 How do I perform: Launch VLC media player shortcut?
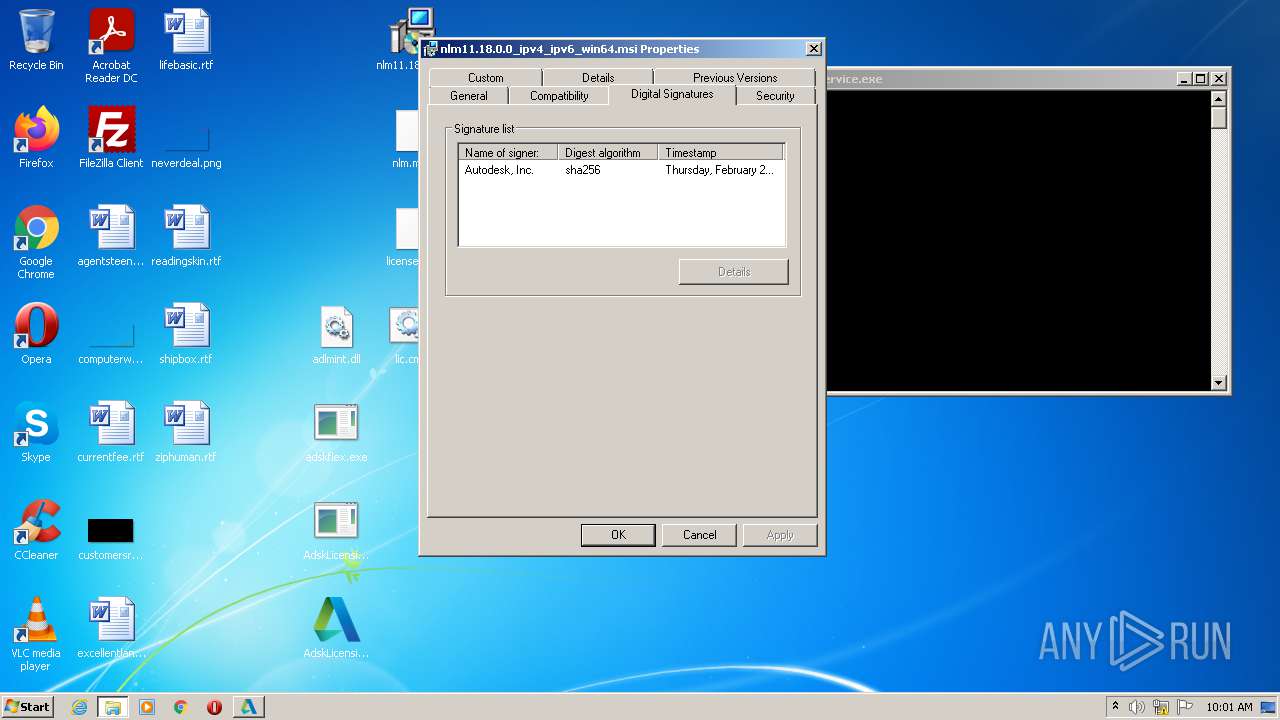pos(36,634)
